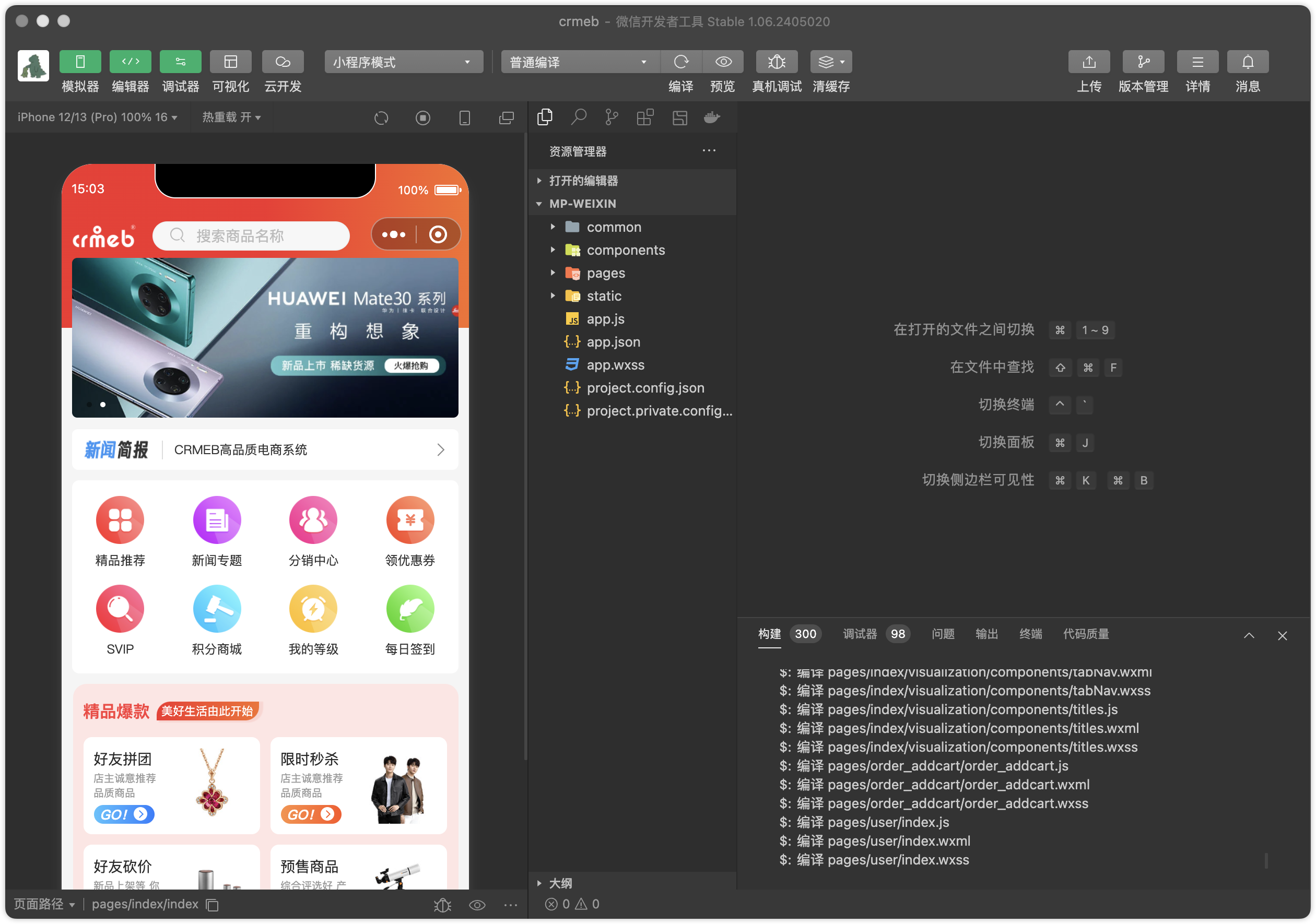Tap the mini program capsule menu dots

(x=394, y=235)
